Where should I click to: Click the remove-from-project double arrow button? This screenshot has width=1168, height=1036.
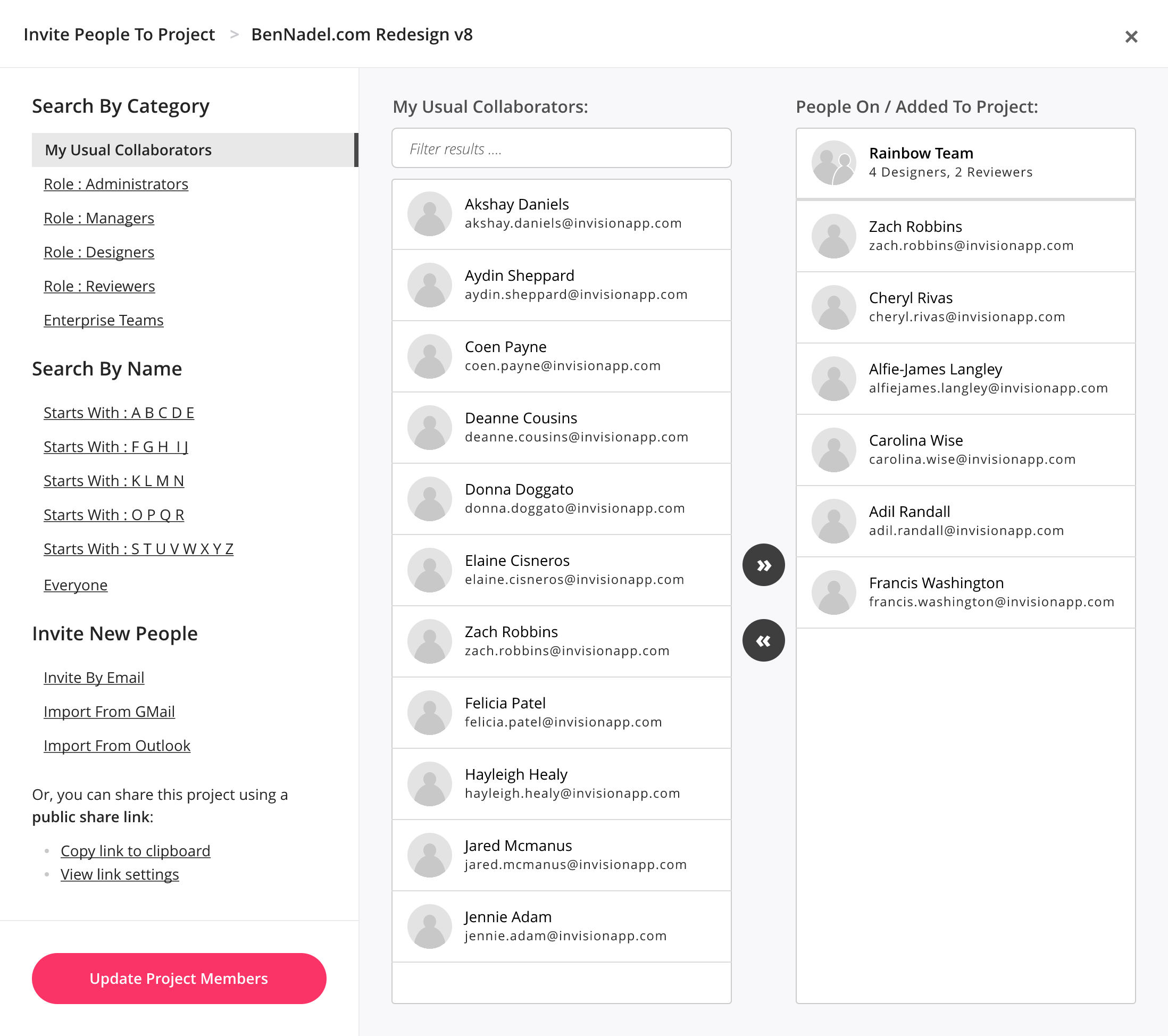tap(763, 640)
